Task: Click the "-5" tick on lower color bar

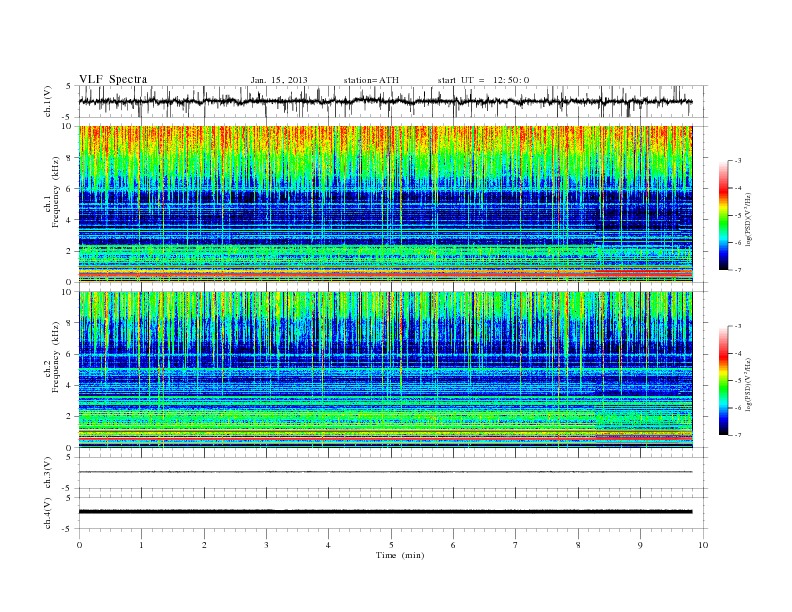Action: click(738, 381)
